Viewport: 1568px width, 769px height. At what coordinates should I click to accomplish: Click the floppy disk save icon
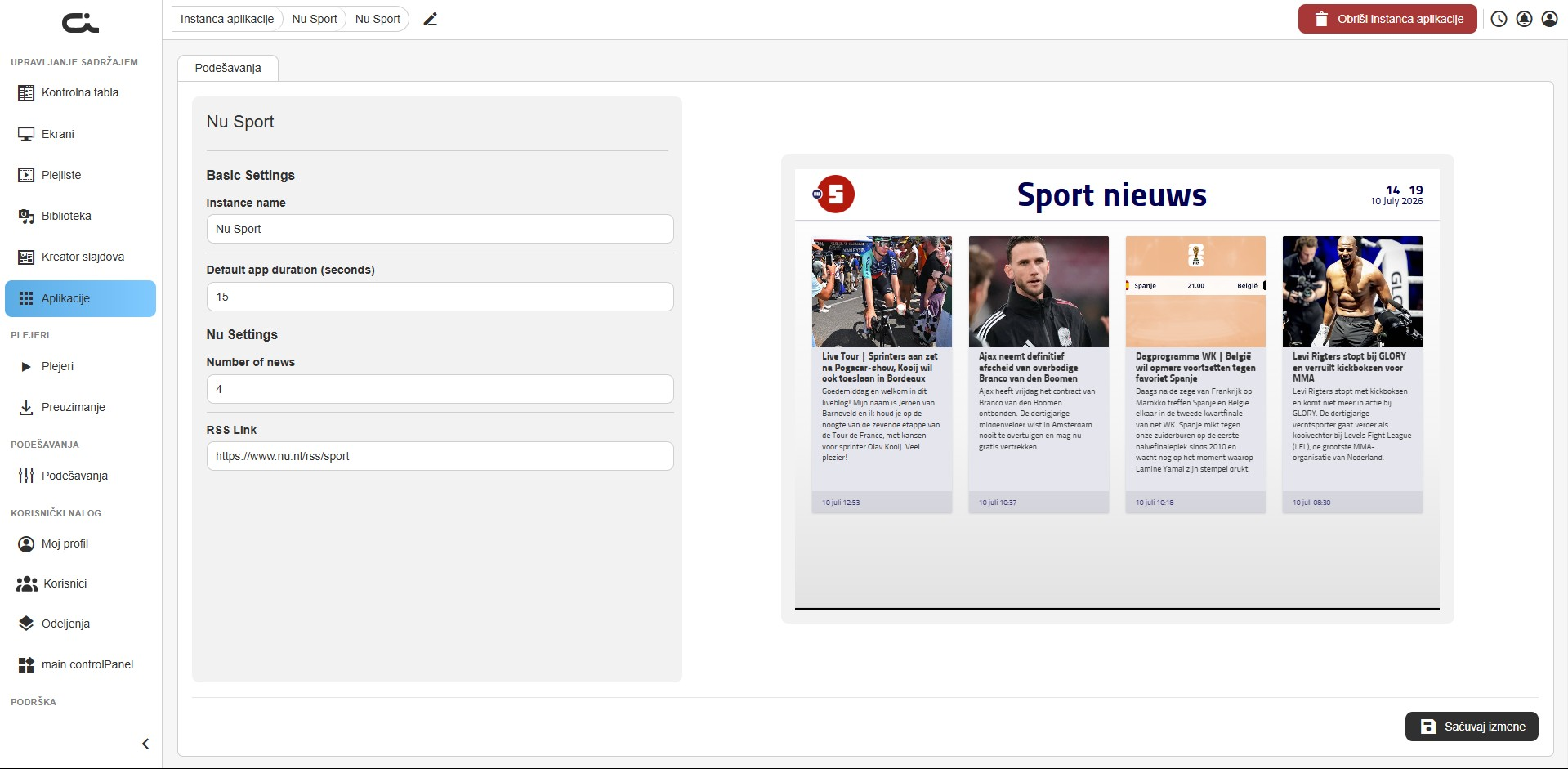(1428, 727)
